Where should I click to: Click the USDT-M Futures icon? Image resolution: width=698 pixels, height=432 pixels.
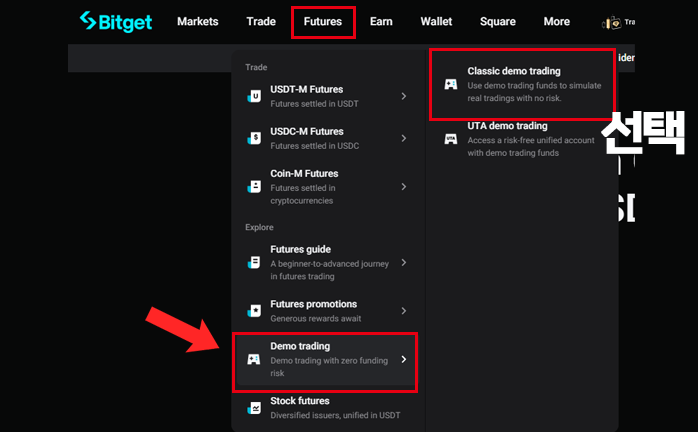click(x=254, y=96)
